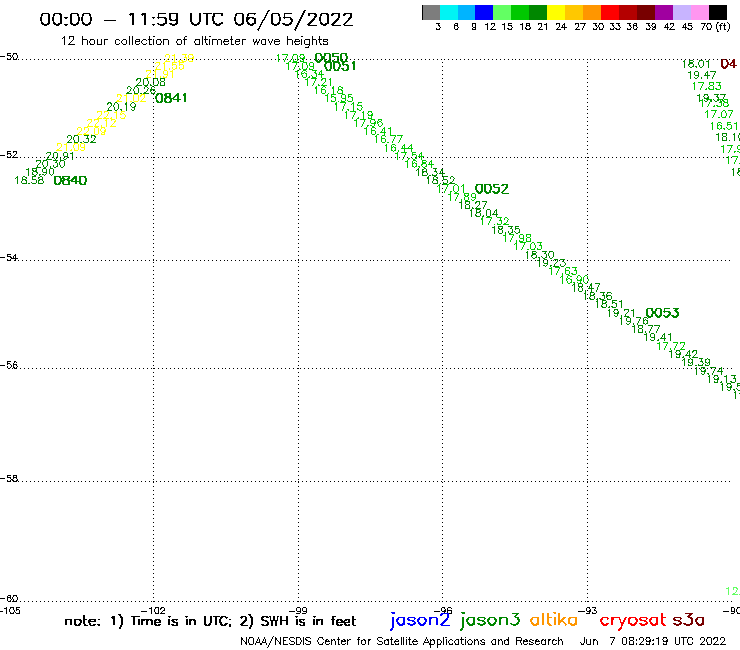Click the black legend color swatch
This screenshot has height=650, width=740.
[x=718, y=12]
